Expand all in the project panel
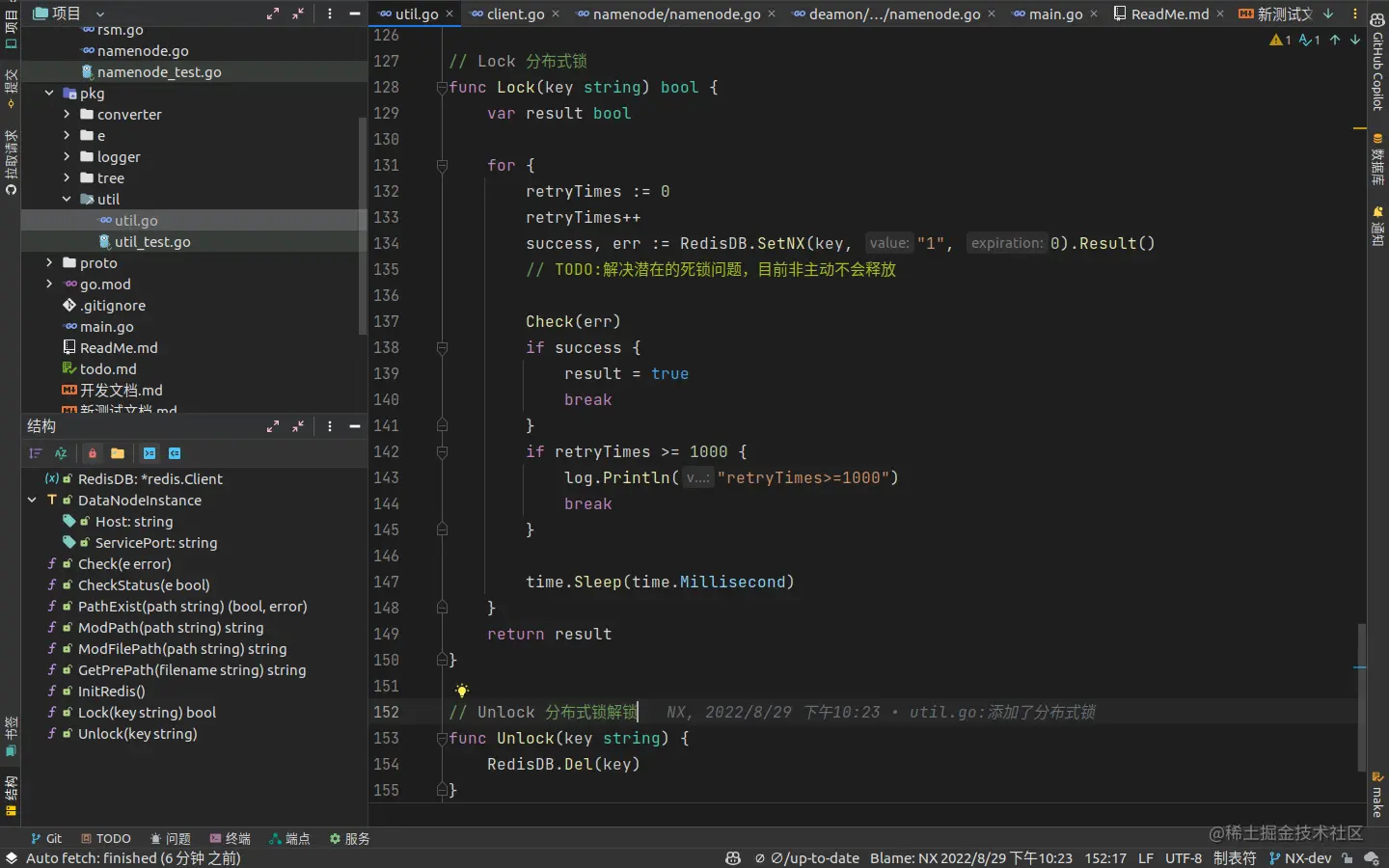 (273, 14)
